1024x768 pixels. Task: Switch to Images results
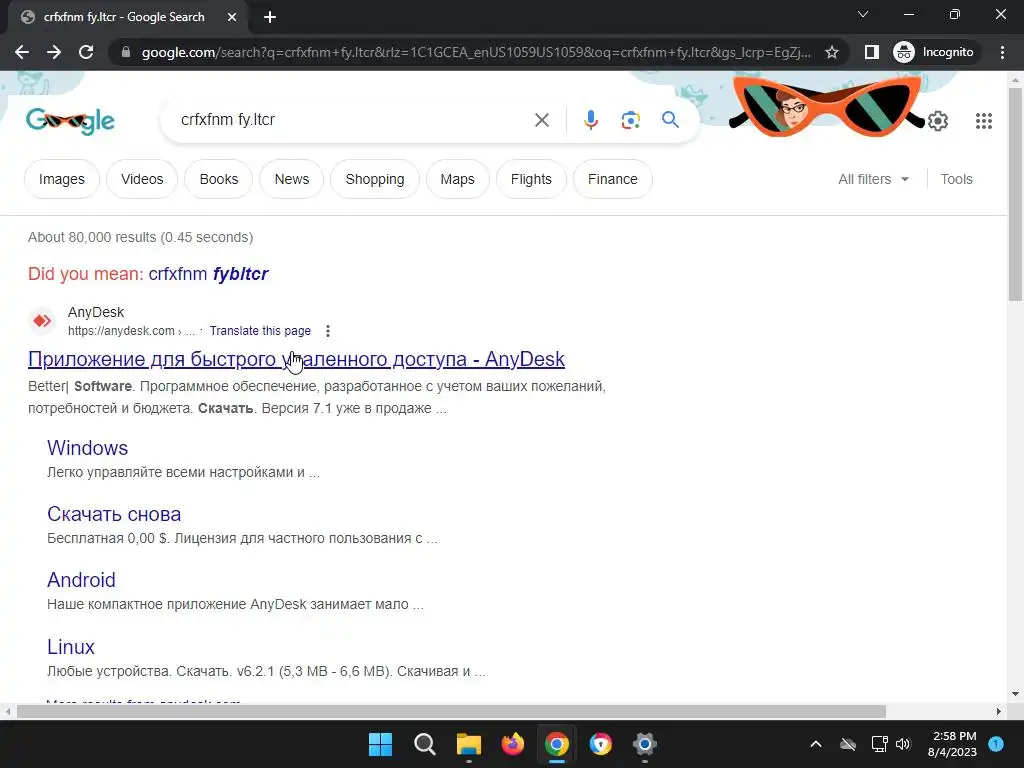61,179
